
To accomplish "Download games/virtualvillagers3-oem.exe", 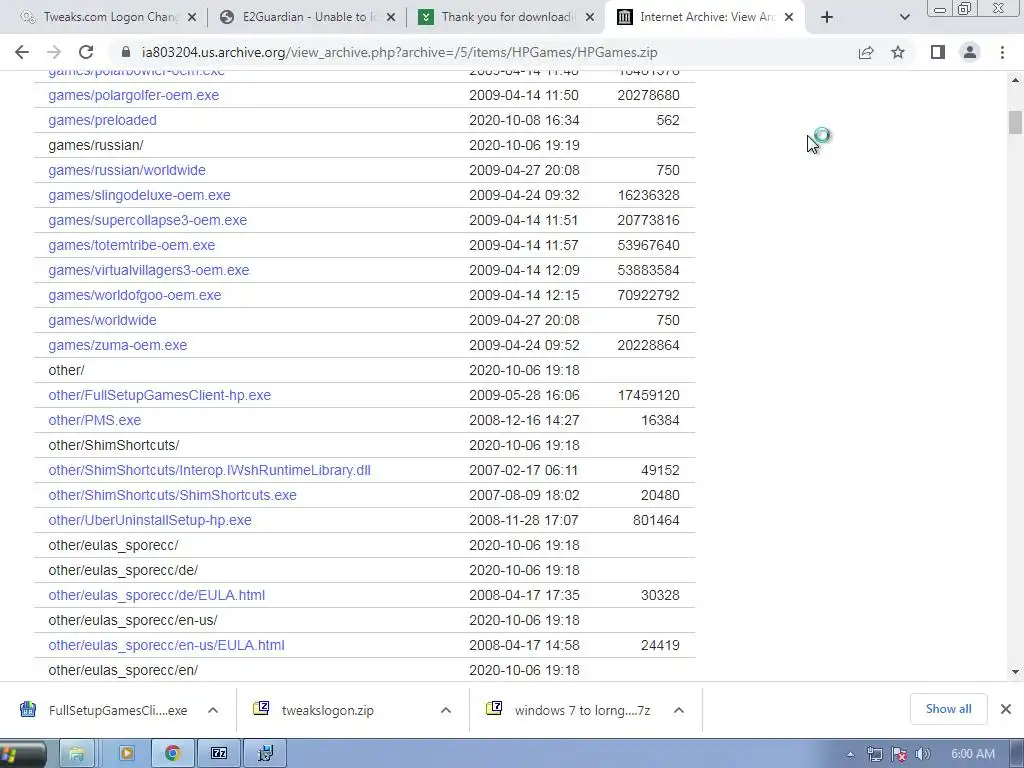I will [x=149, y=270].
